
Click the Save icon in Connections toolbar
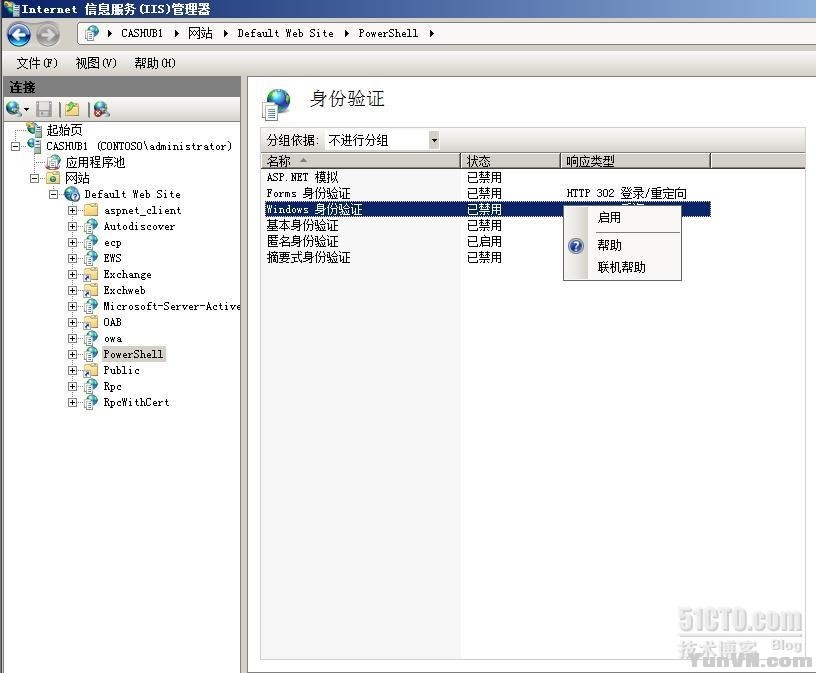[x=44, y=109]
